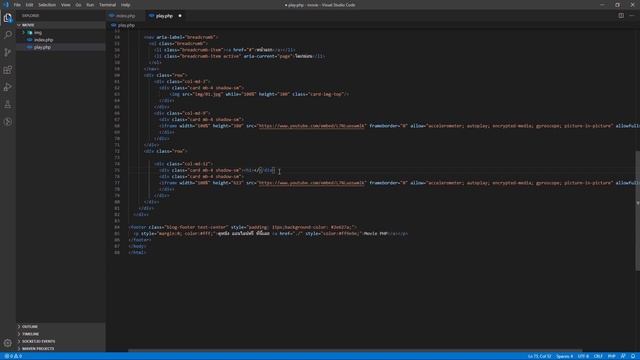Click the editor vertical scrollbar
The height and width of the screenshot is (360, 640).
637,210
